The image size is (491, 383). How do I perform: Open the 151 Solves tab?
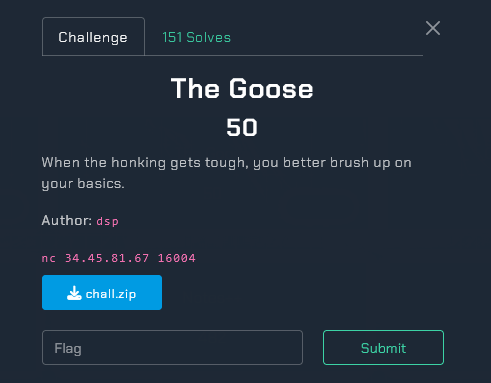(x=196, y=37)
